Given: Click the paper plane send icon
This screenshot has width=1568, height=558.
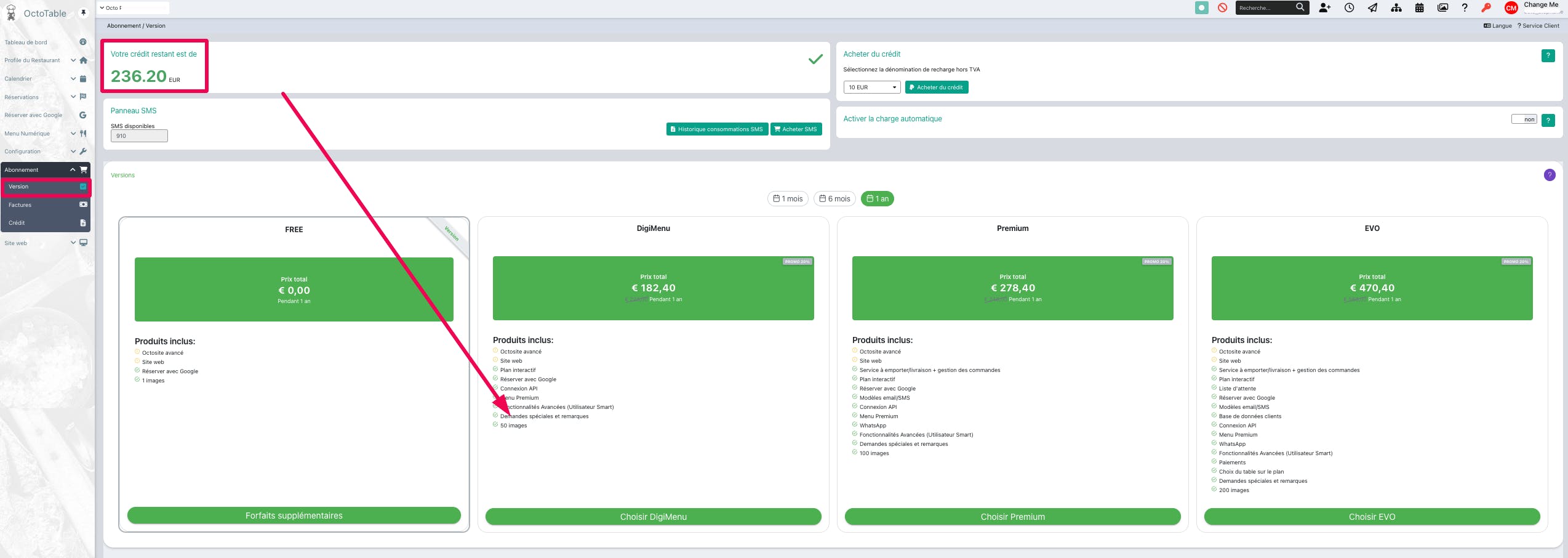Looking at the screenshot, I should pyautogui.click(x=1372, y=7).
